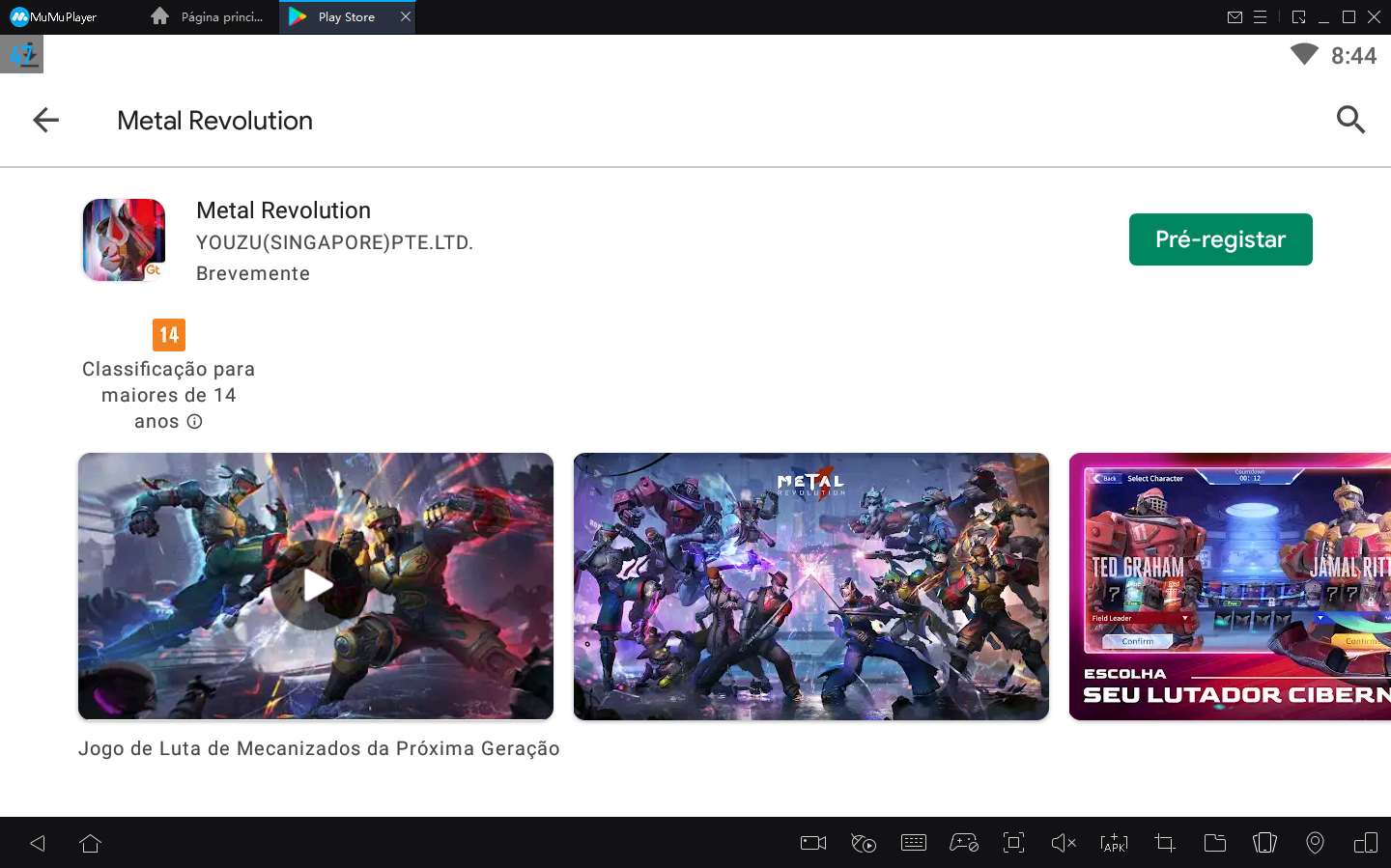
Task: Click the Brevemente status text
Action: tap(253, 273)
